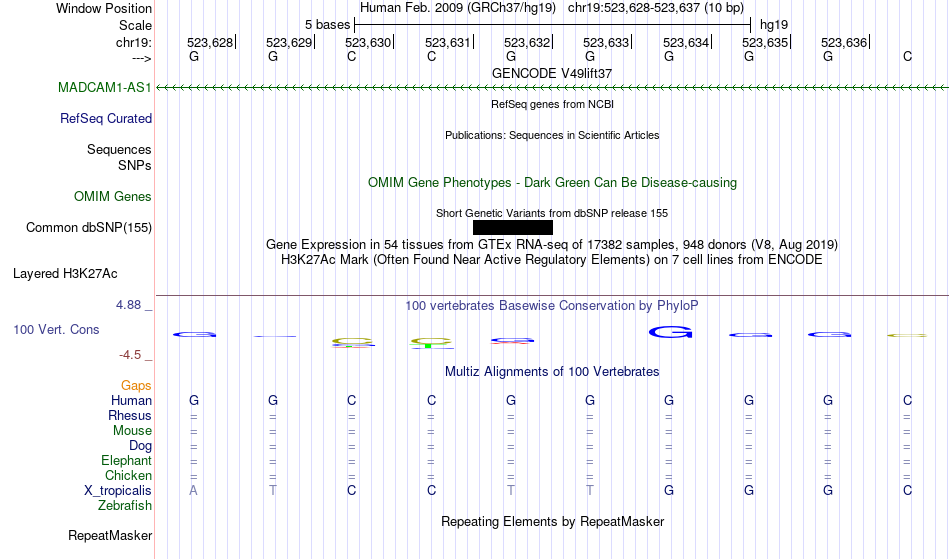950x559 pixels.
Task: Click the Elephant species row label
Action: click(127, 460)
